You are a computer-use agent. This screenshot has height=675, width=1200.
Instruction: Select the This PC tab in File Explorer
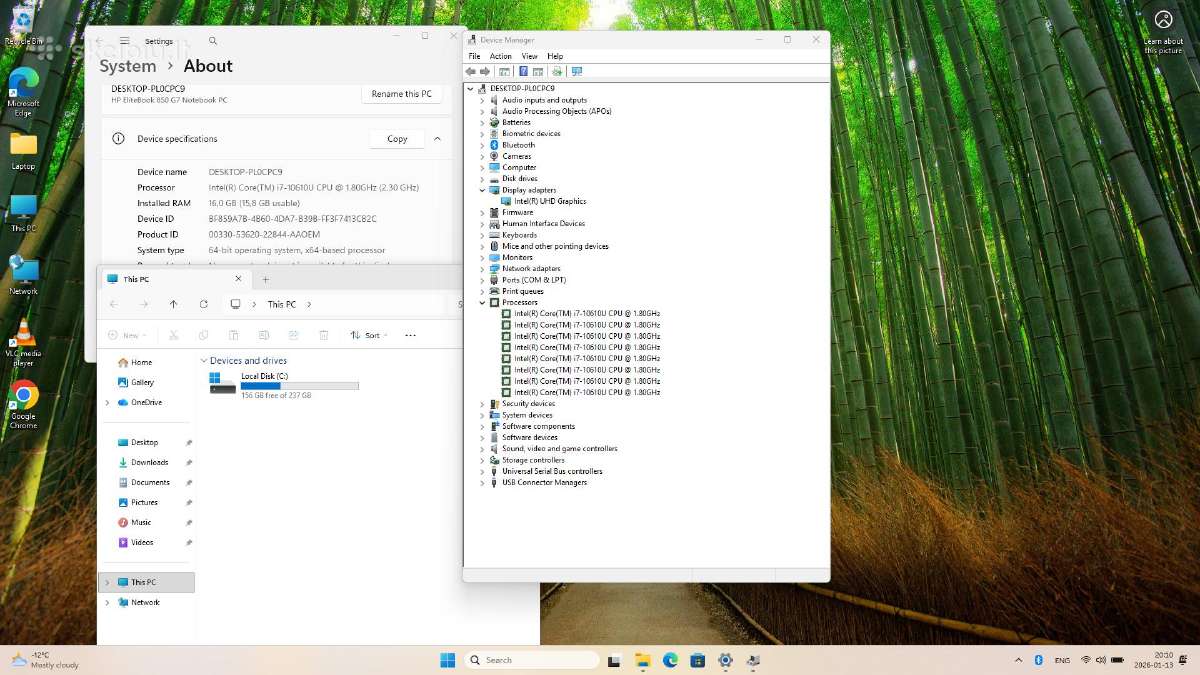[175, 279]
